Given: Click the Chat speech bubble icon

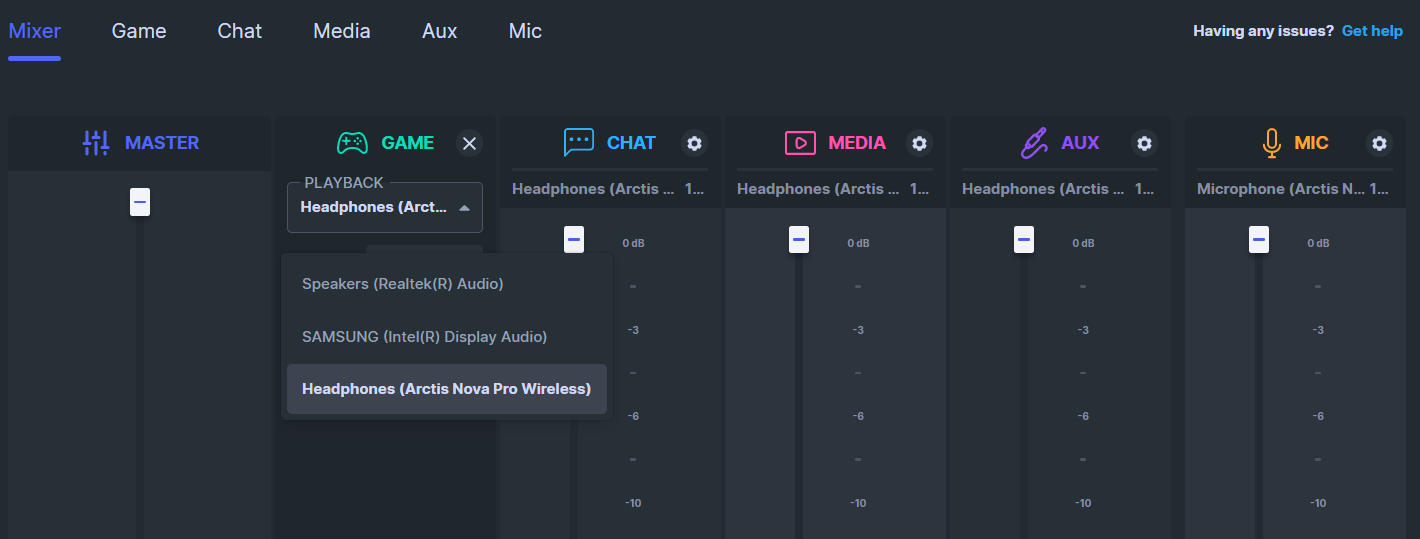Looking at the screenshot, I should coord(579,143).
